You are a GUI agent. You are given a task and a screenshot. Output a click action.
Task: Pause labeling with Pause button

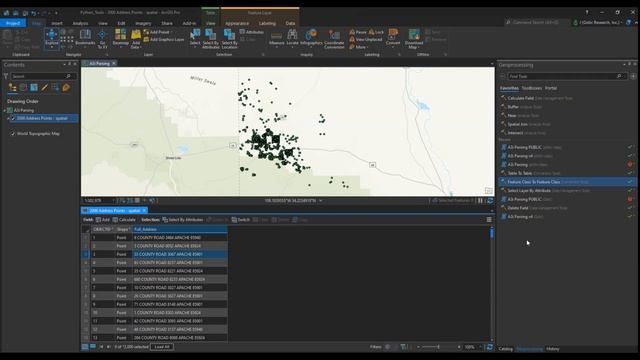(x=358, y=32)
